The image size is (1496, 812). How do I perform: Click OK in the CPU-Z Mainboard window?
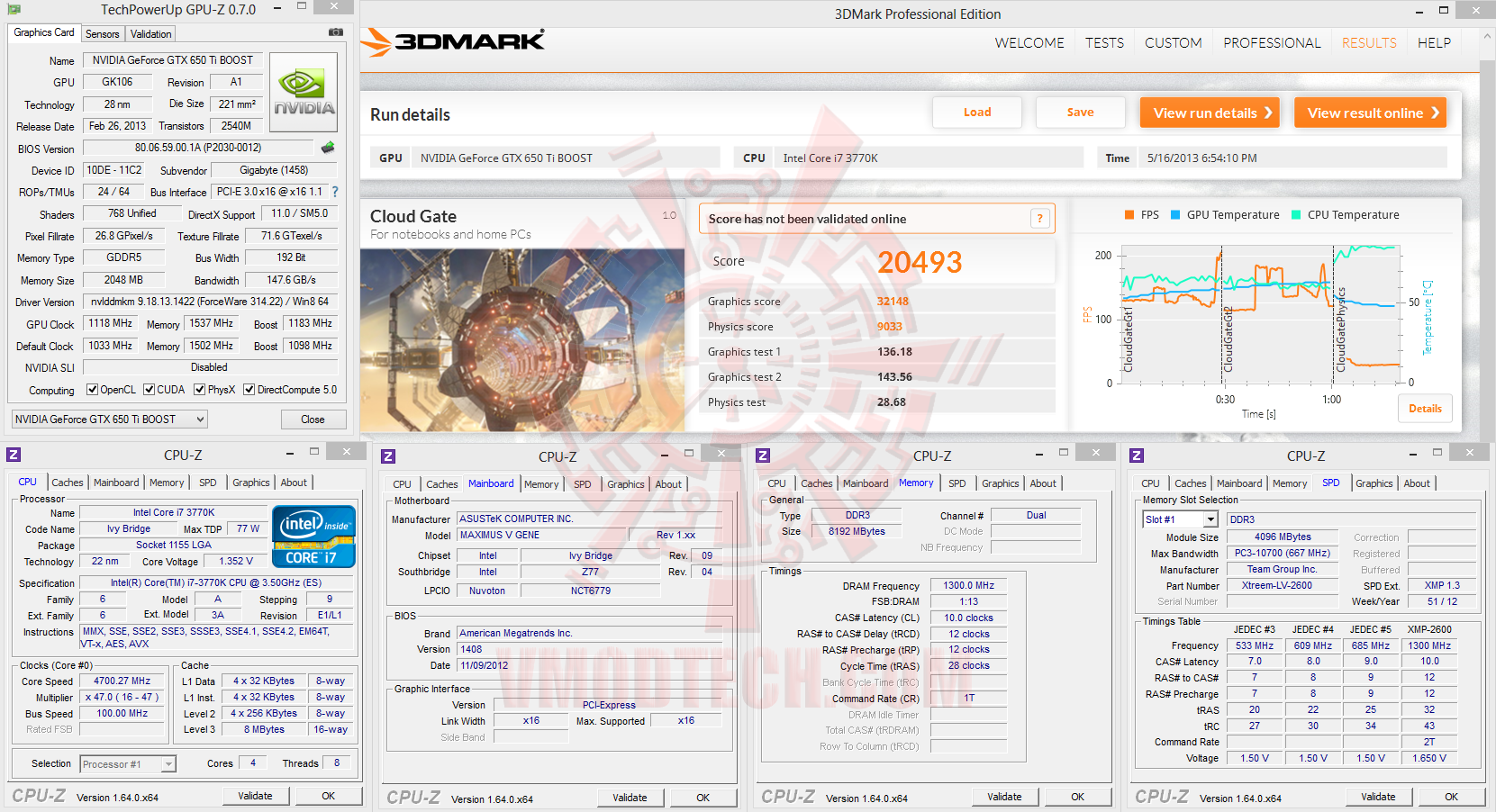click(703, 798)
